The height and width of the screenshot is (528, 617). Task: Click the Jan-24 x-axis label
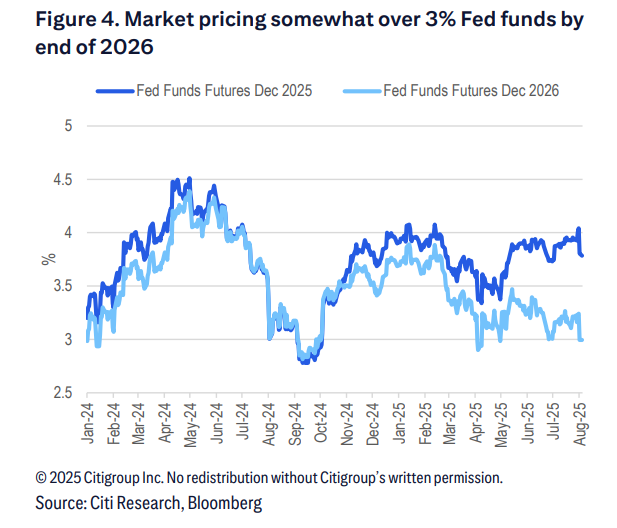pos(87,423)
